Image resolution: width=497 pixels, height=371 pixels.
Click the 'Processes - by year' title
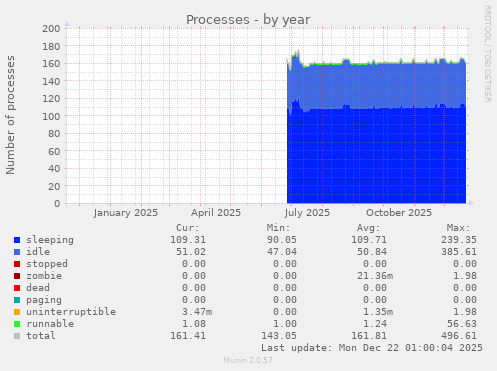(x=248, y=20)
